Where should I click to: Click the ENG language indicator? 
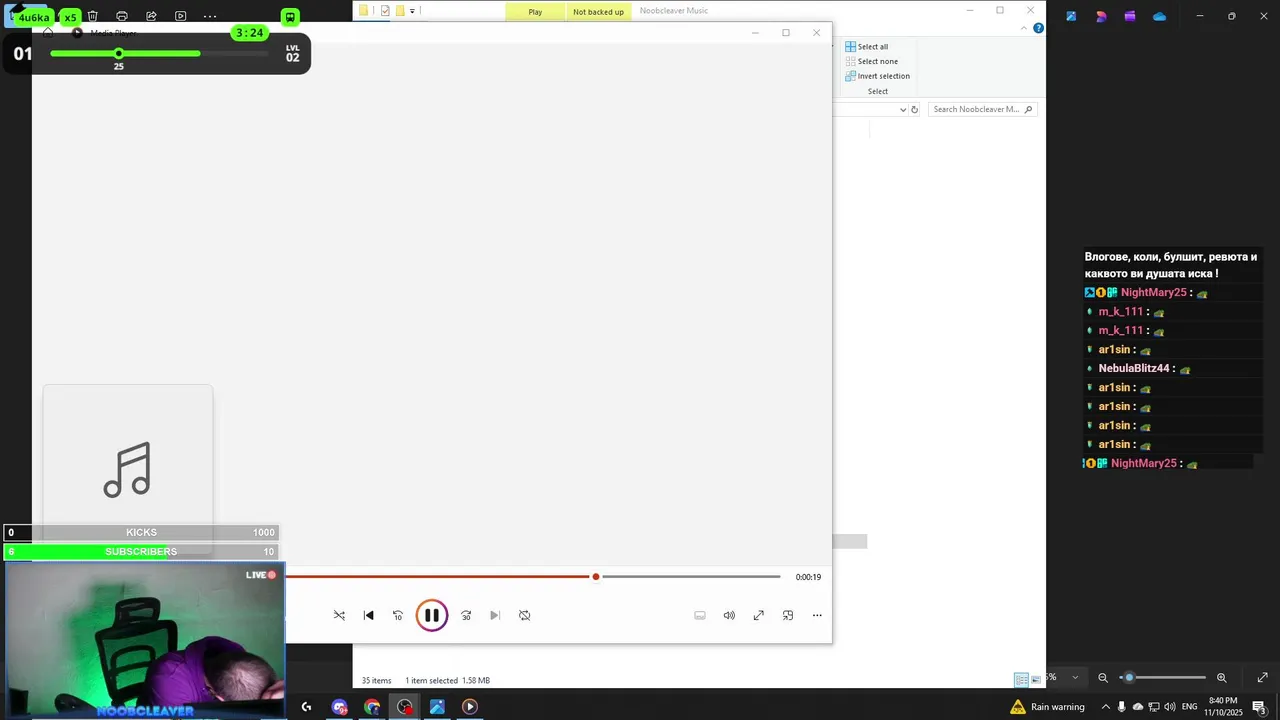click(x=1189, y=707)
